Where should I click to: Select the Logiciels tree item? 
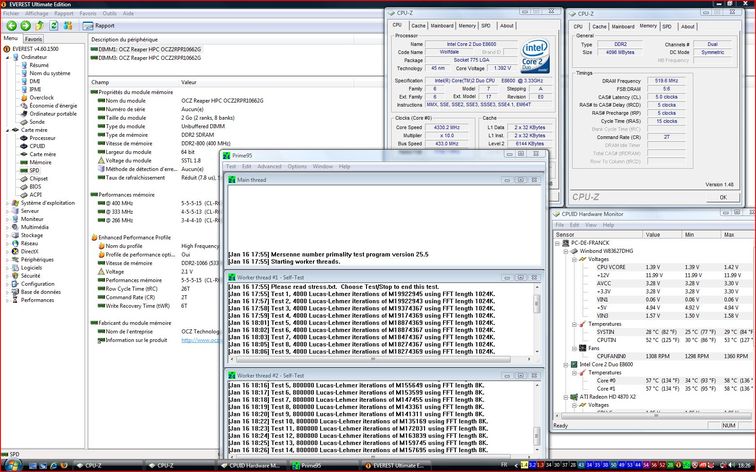click(x=31, y=268)
